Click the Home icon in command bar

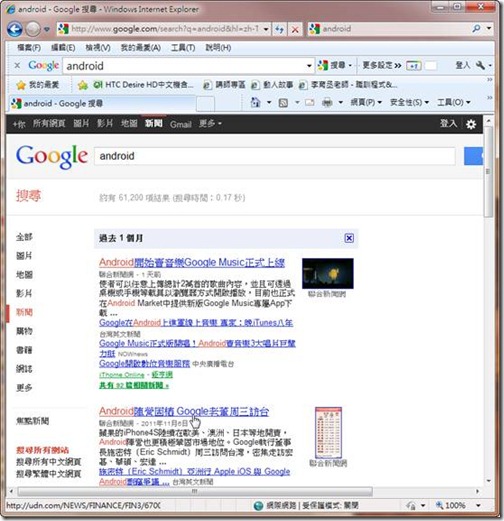[x=255, y=102]
